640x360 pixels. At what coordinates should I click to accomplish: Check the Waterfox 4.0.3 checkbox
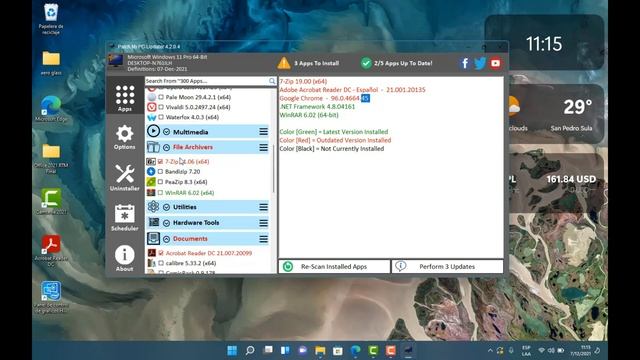coord(161,117)
